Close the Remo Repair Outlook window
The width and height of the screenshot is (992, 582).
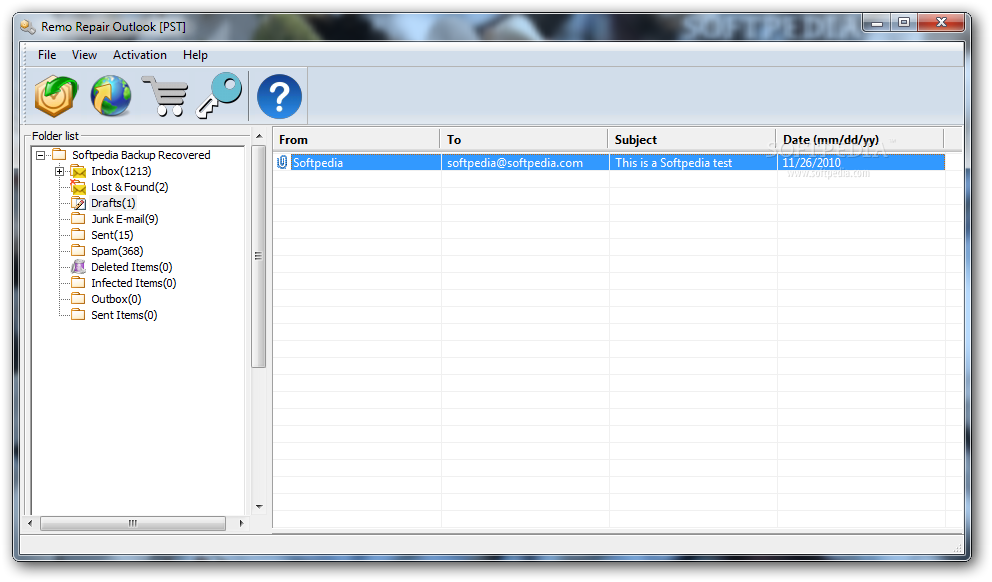[x=941, y=23]
